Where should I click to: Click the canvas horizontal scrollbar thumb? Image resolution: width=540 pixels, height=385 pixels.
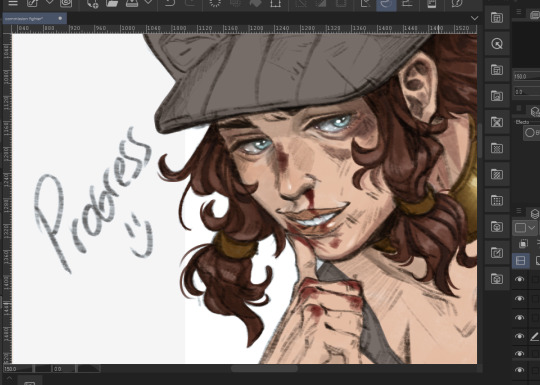264,369
